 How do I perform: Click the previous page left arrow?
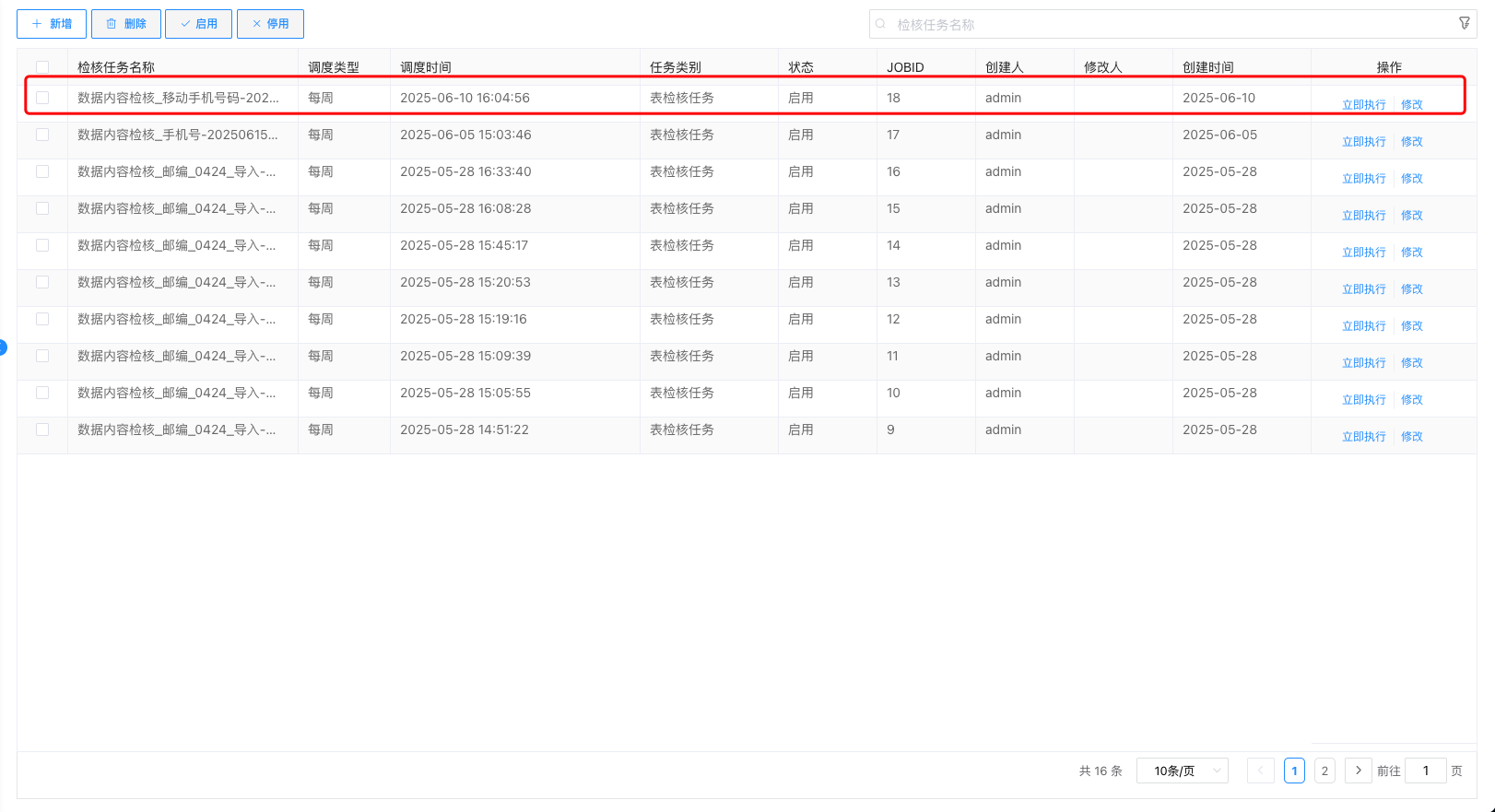click(x=1260, y=771)
